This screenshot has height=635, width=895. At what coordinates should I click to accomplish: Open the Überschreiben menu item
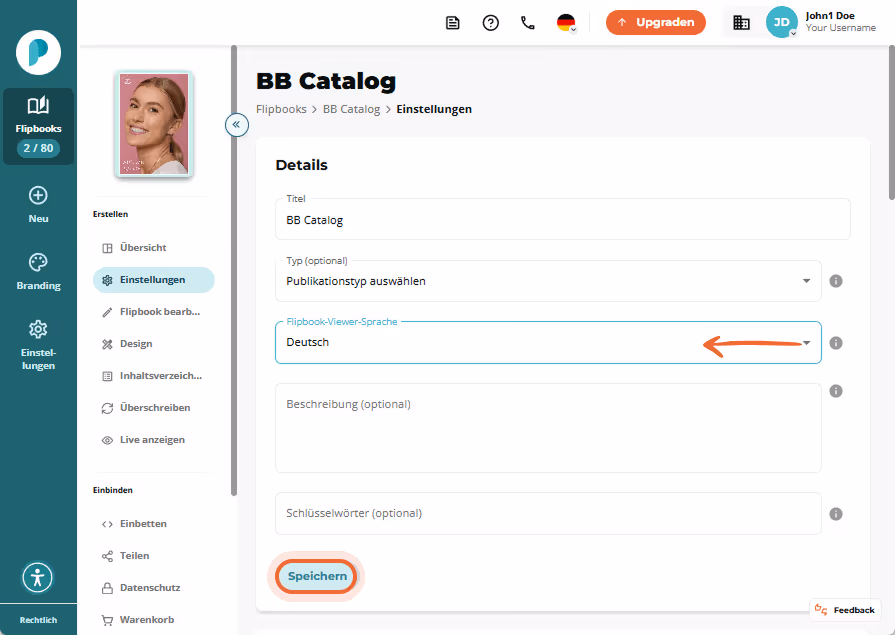[x=154, y=408]
